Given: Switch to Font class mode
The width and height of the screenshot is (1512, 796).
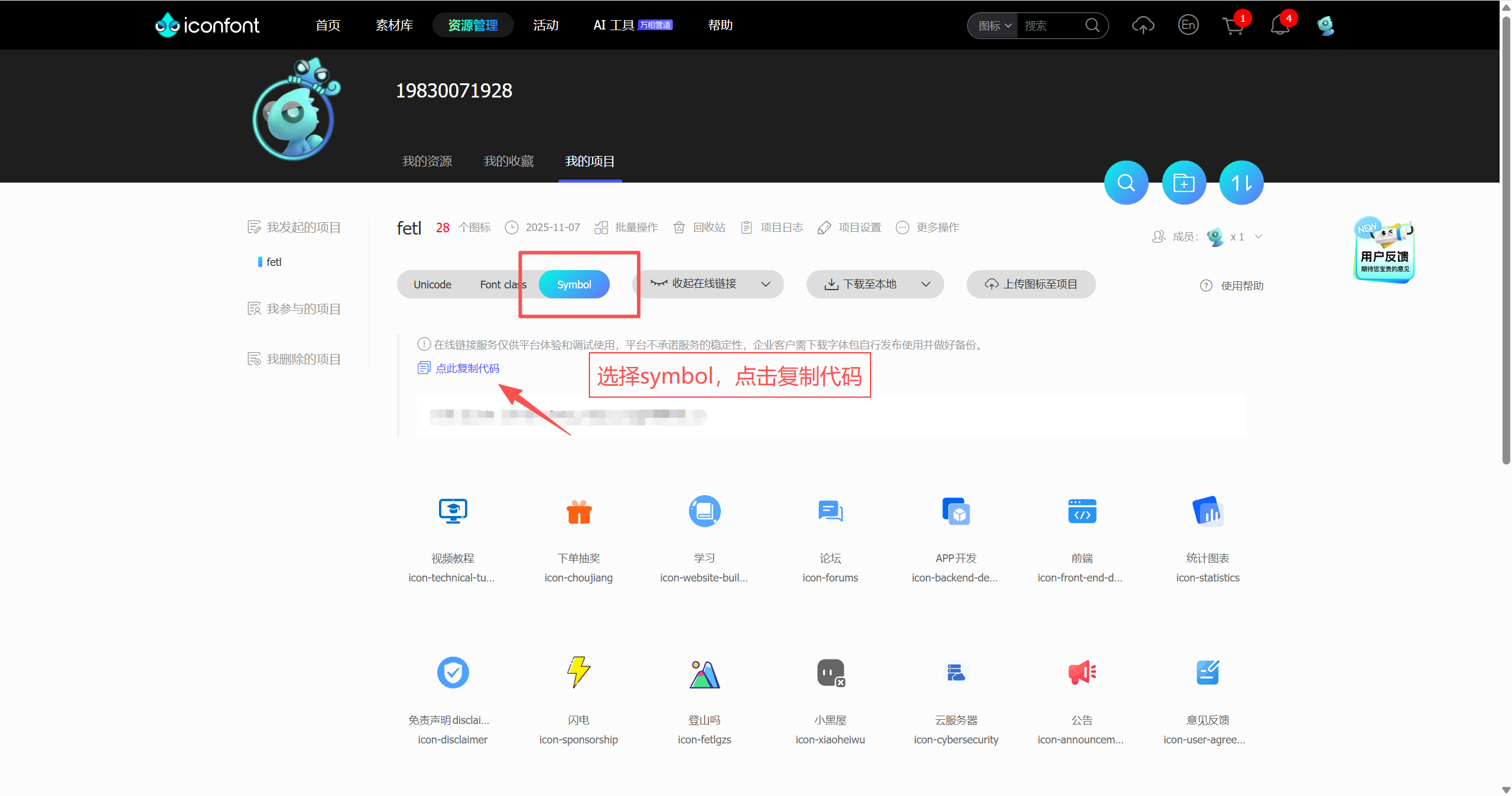Looking at the screenshot, I should [503, 284].
